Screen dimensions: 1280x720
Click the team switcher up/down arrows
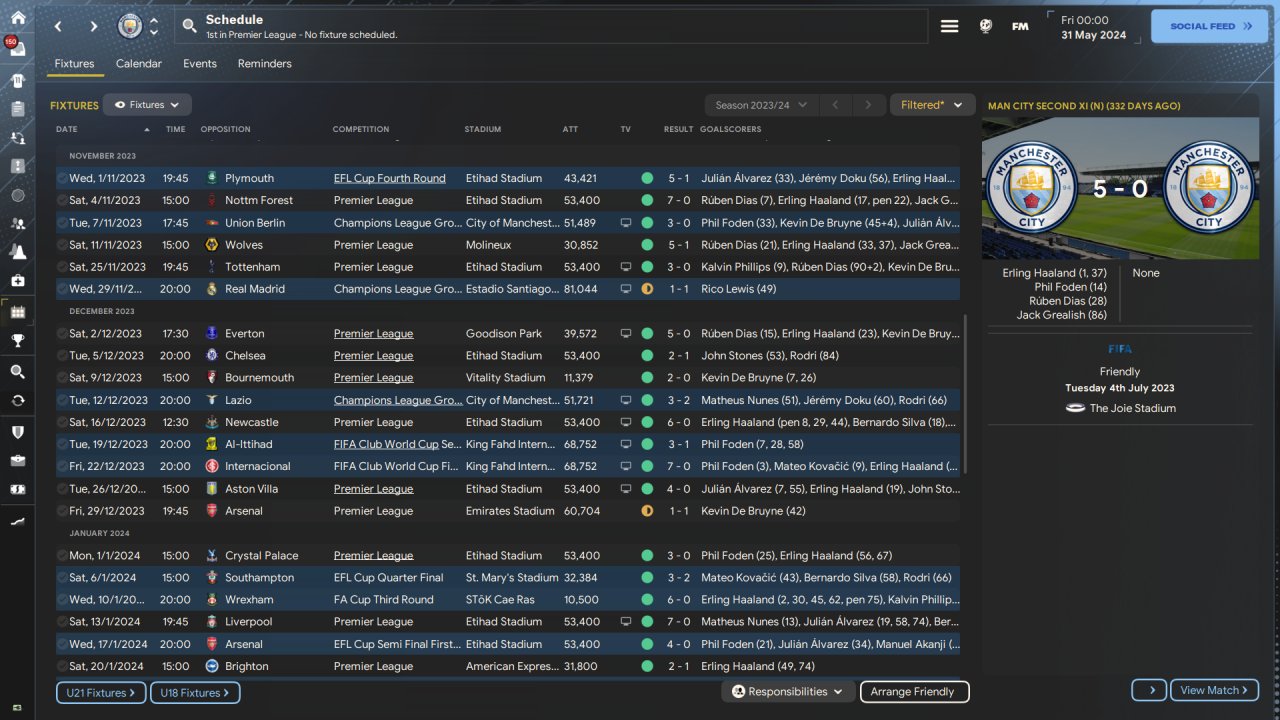click(x=154, y=27)
